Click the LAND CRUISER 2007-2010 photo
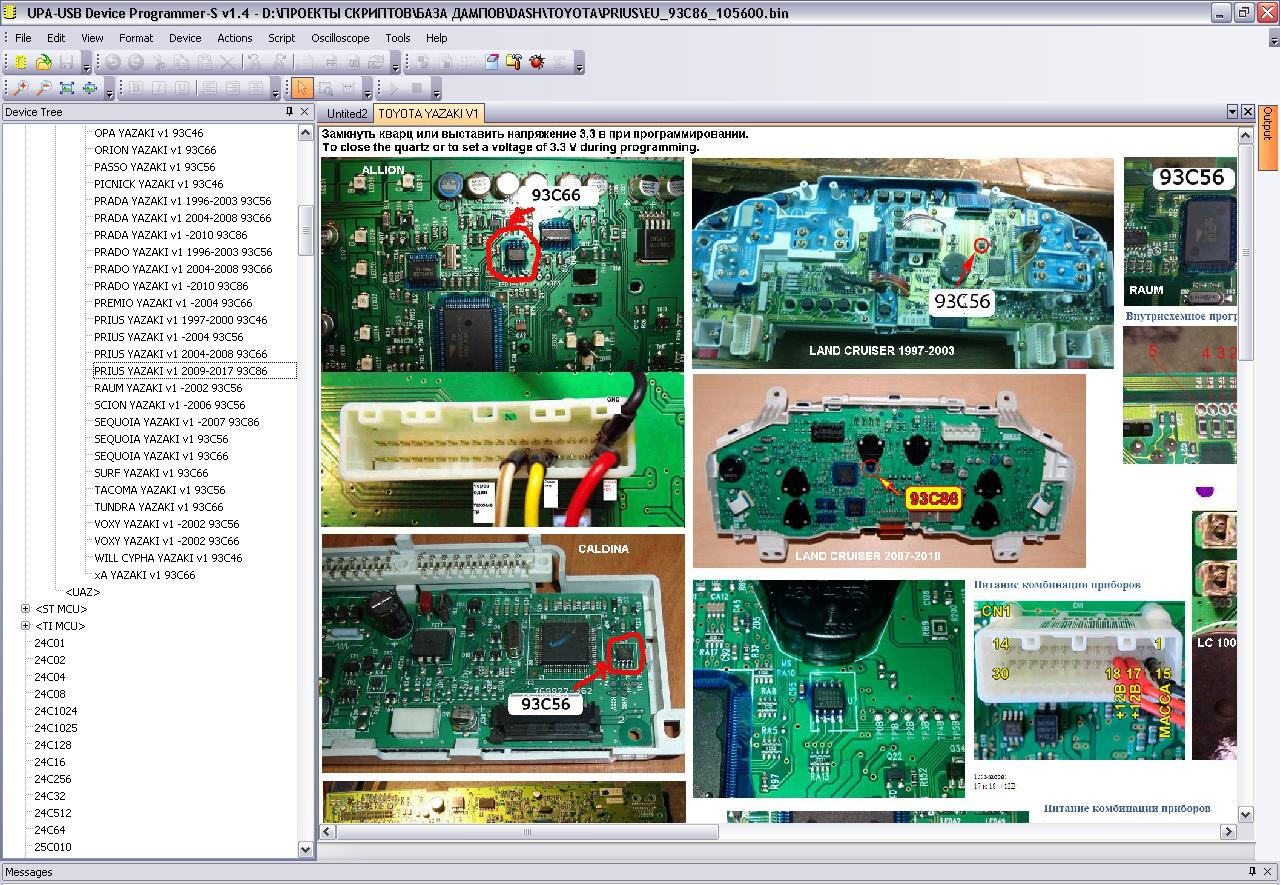The height and width of the screenshot is (885, 1281). (889, 472)
